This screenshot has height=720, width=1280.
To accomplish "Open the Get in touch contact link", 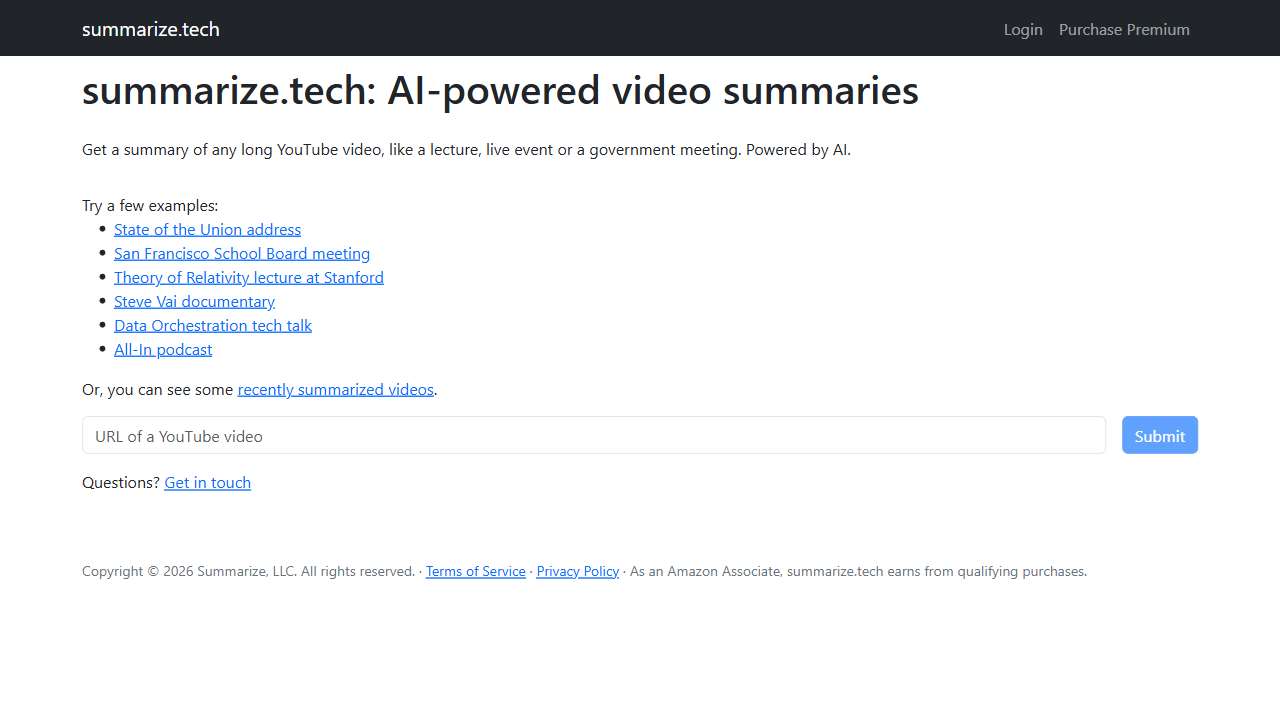I will [x=207, y=482].
